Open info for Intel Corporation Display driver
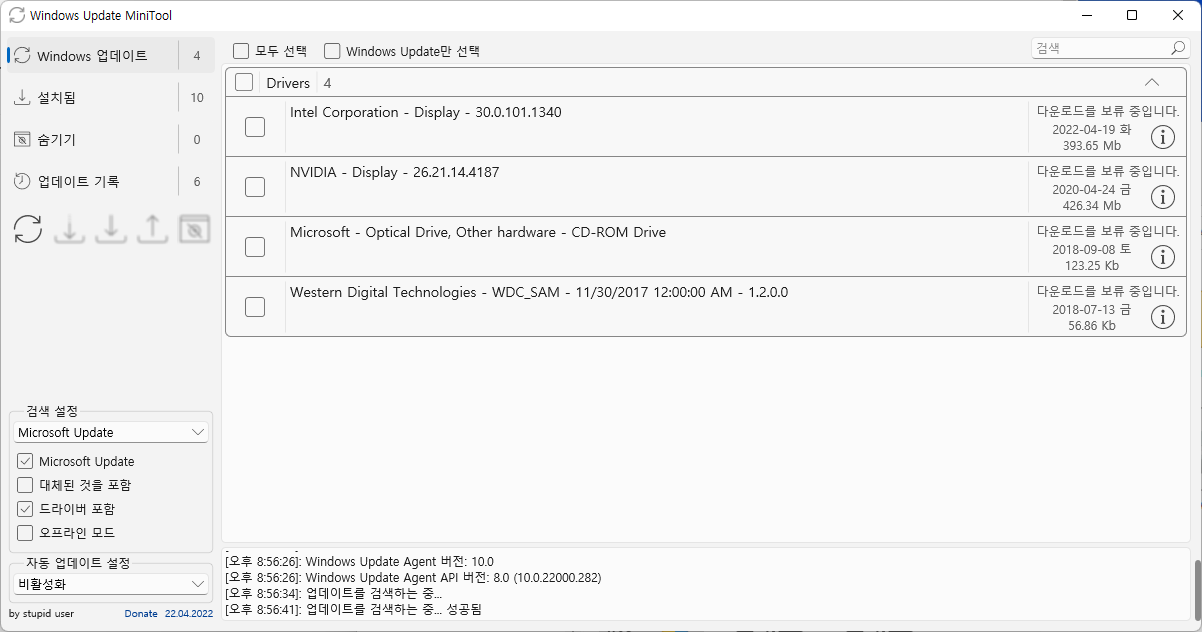The image size is (1202, 632). tap(1162, 137)
